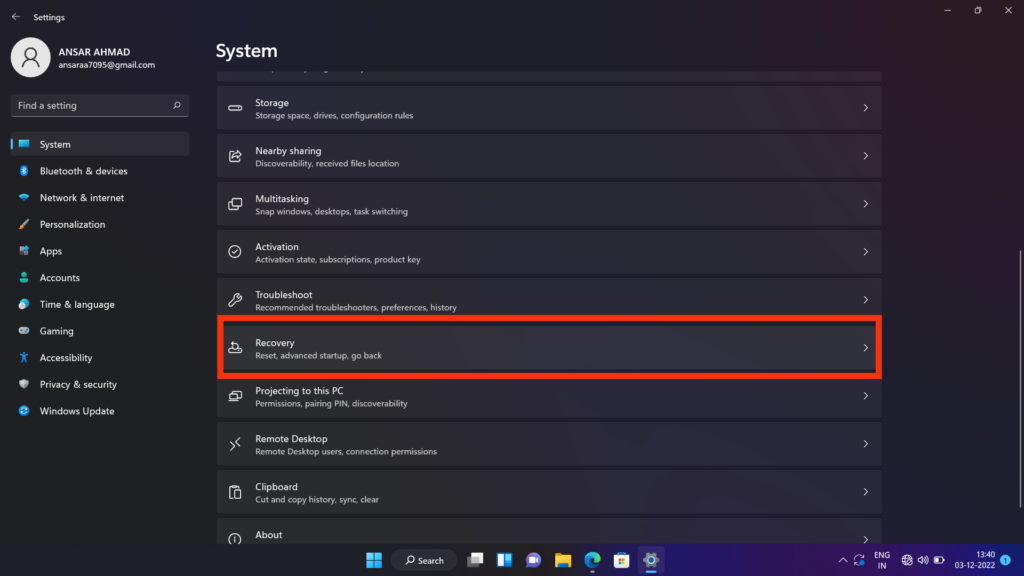Launch Microsoft Edge from taskbar

(x=591, y=560)
